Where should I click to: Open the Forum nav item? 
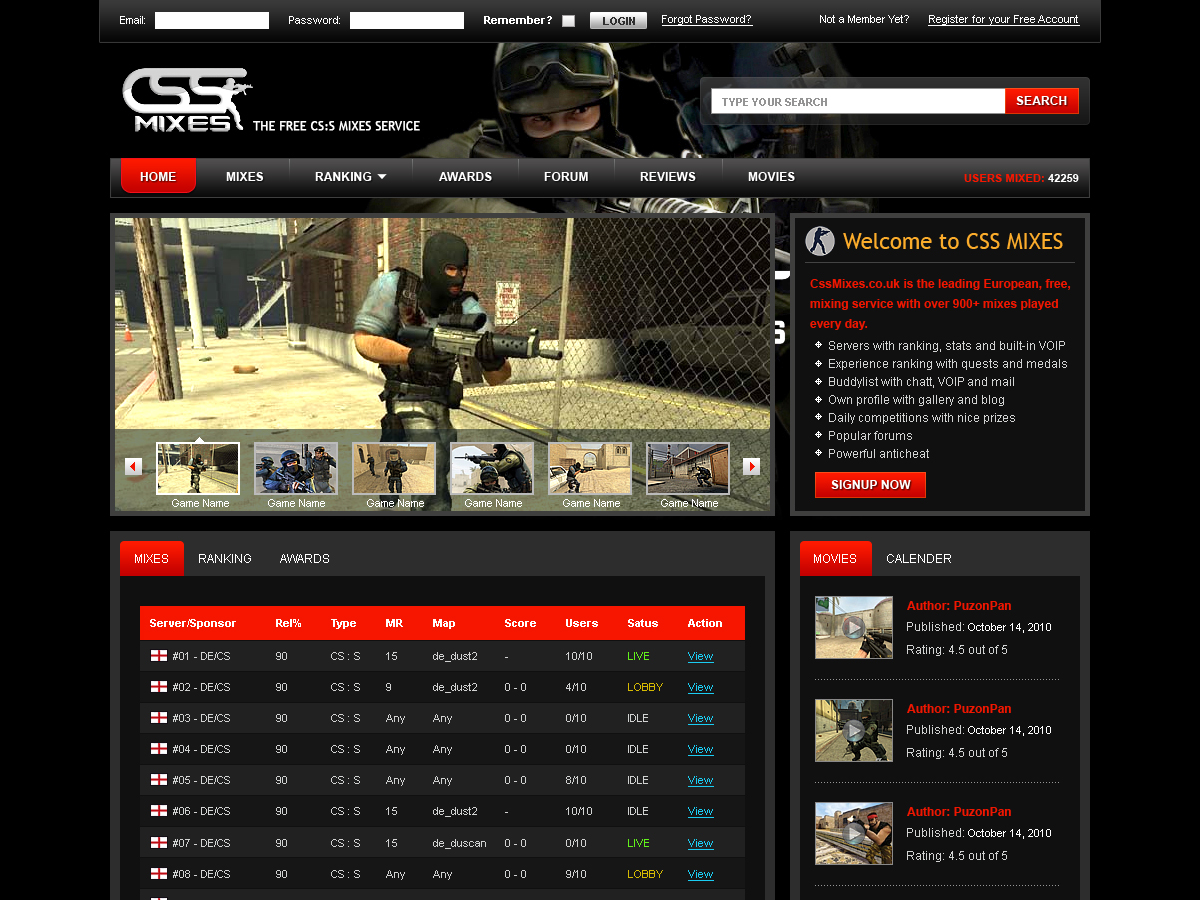(566, 177)
